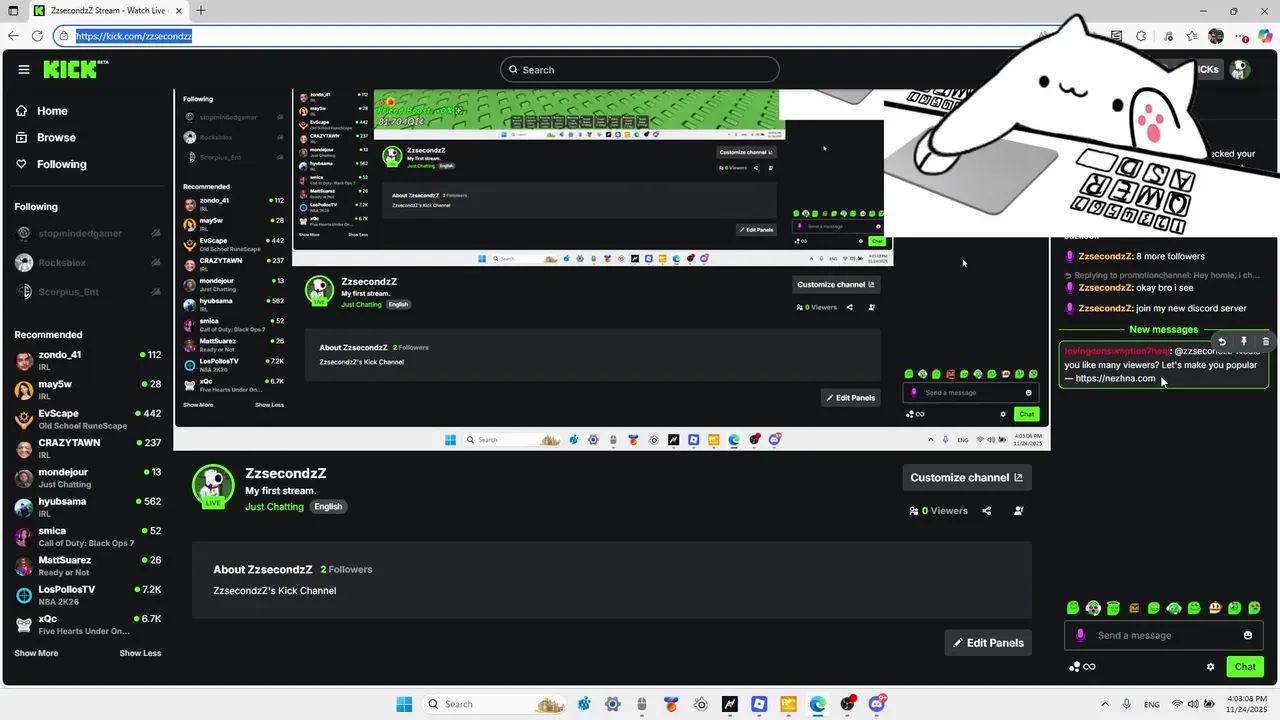Viewport: 1280px width, 720px height.
Task: Toggle the sidebar hamburger menu
Action: coord(24,69)
